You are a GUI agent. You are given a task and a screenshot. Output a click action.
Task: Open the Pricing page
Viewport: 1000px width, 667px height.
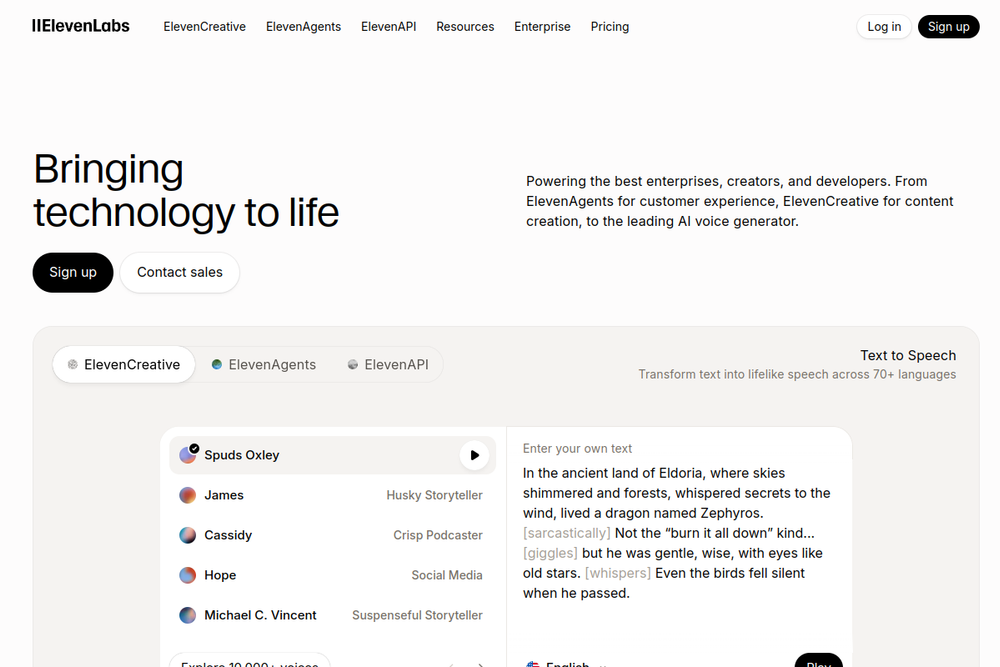pyautogui.click(x=610, y=27)
